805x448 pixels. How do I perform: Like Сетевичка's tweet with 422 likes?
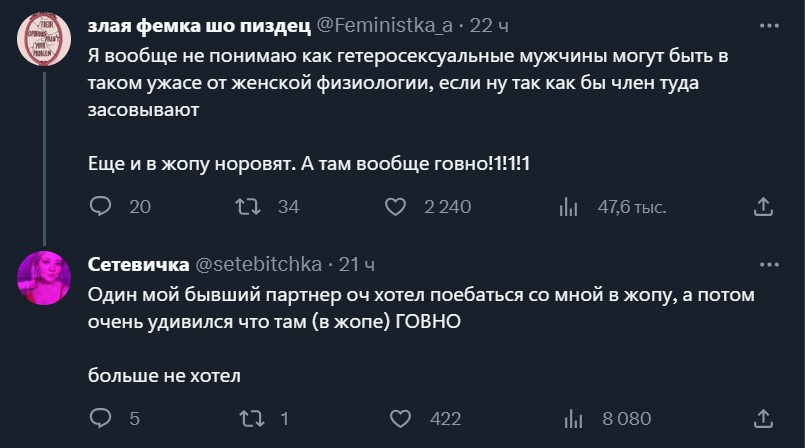click(399, 418)
